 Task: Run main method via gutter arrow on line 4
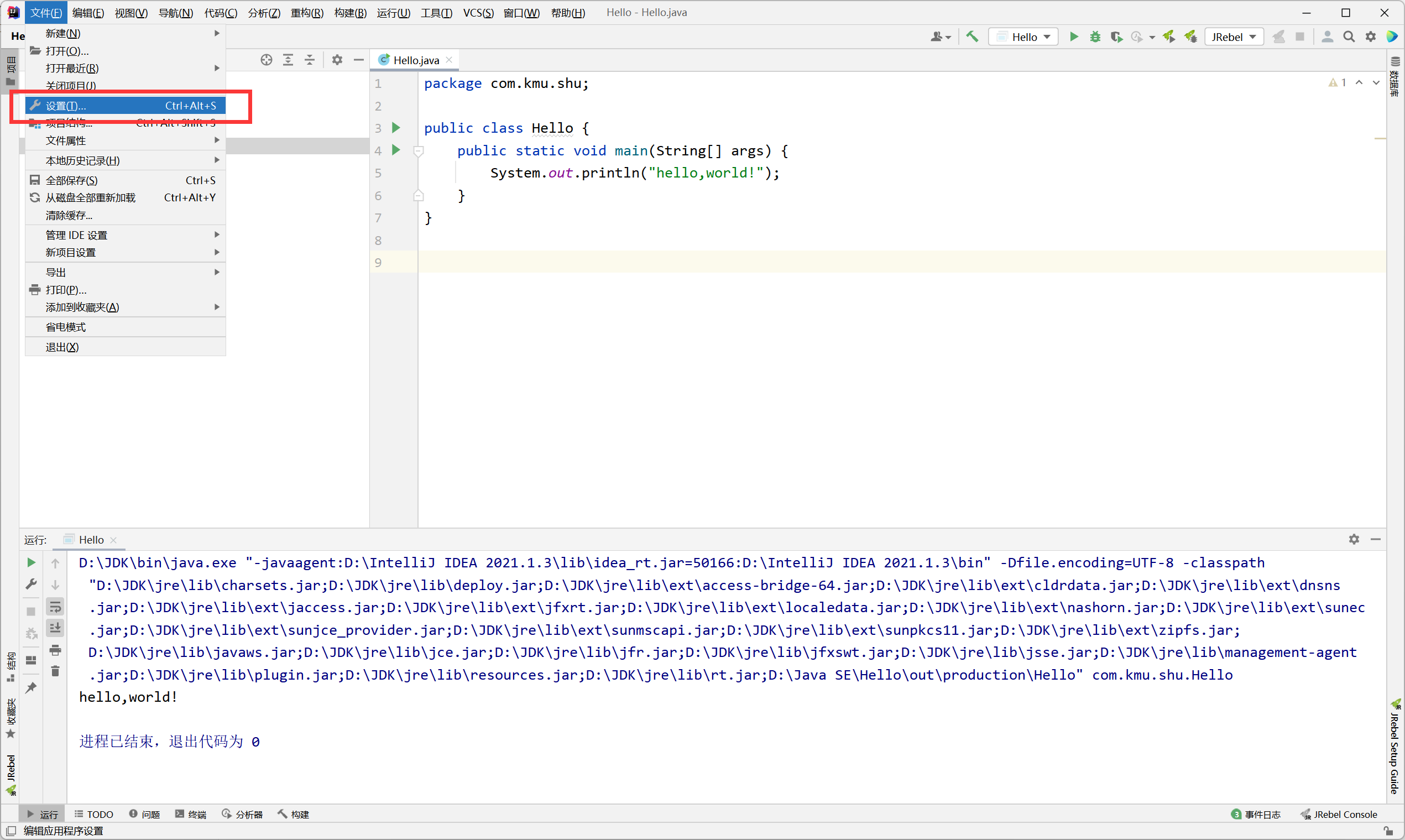(396, 150)
